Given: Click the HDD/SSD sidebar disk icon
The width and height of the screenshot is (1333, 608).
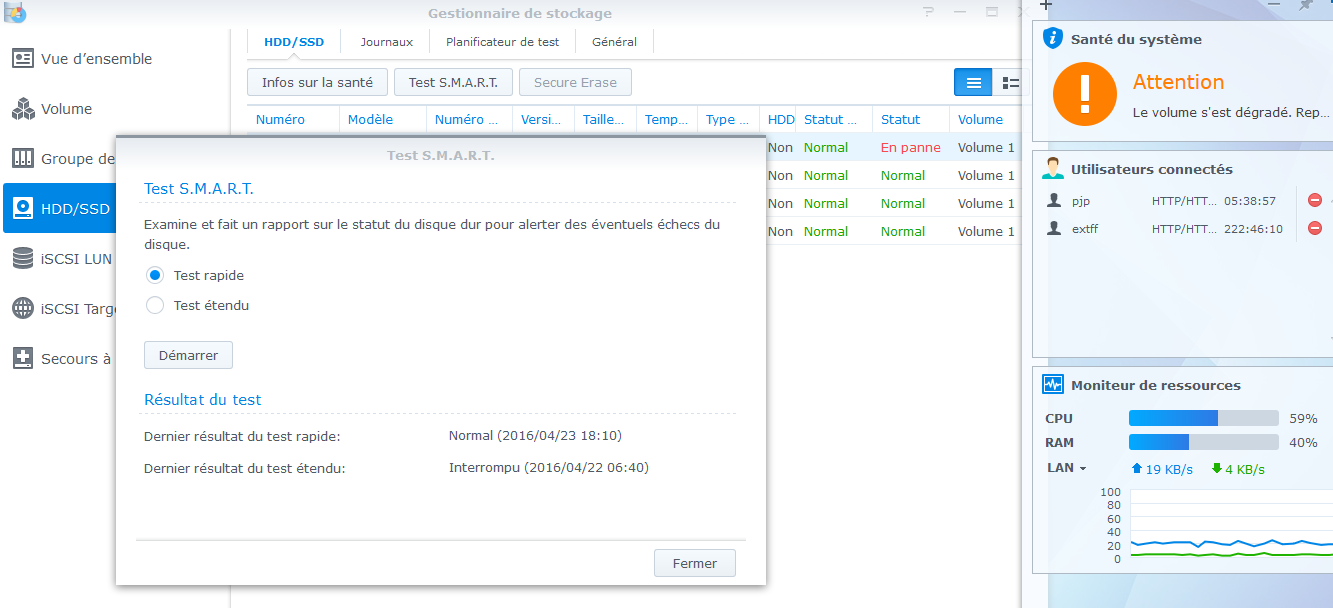Looking at the screenshot, I should (23, 208).
